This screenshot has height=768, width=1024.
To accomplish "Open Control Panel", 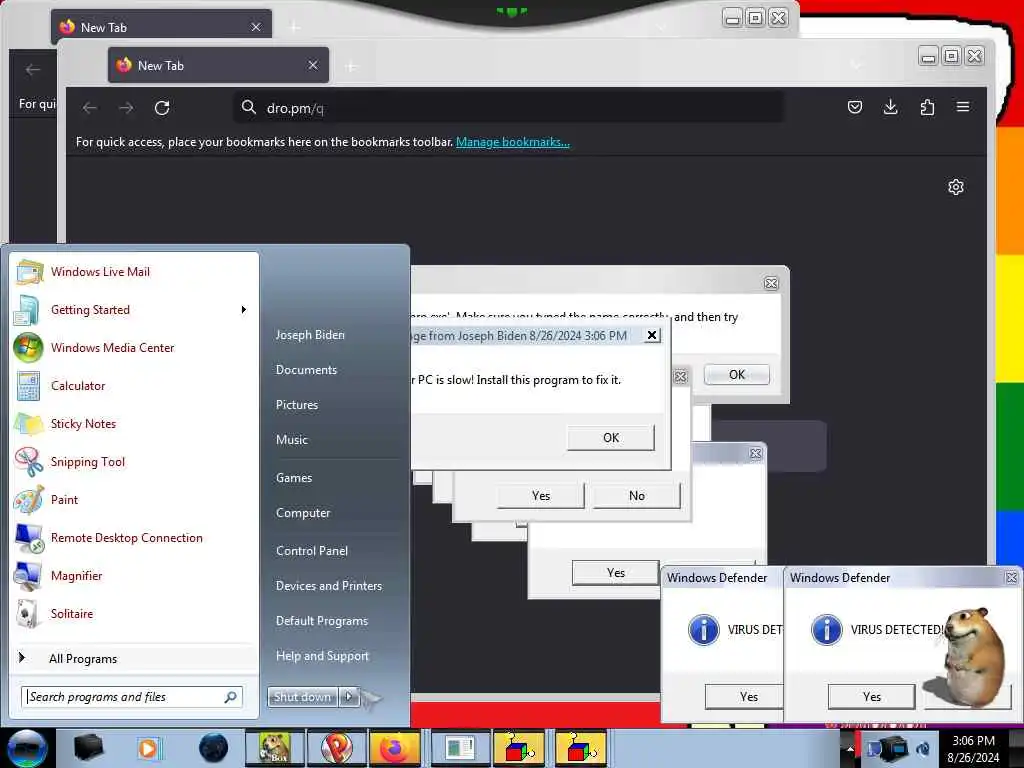I will [312, 551].
